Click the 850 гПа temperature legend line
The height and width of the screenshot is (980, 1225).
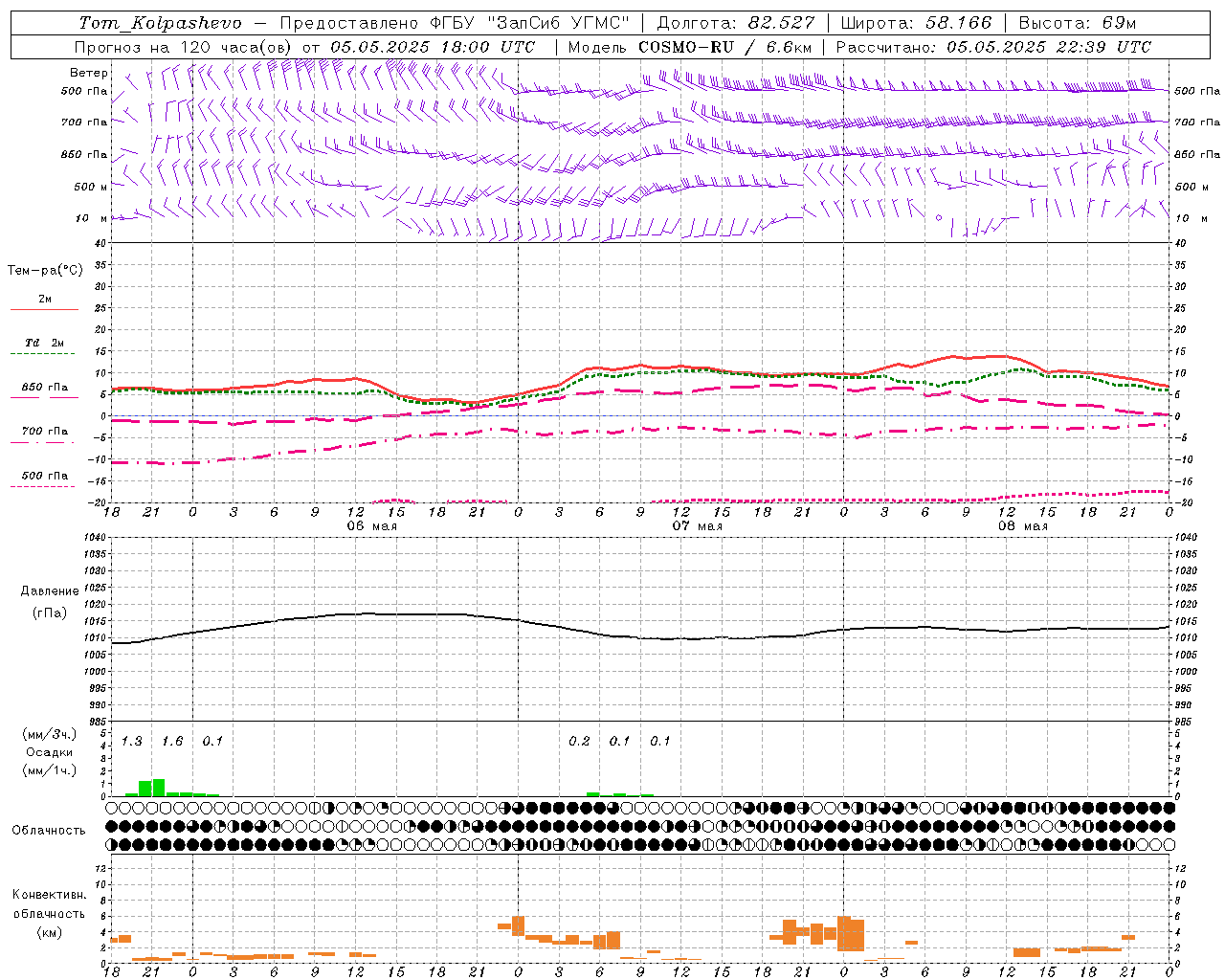[x=44, y=397]
